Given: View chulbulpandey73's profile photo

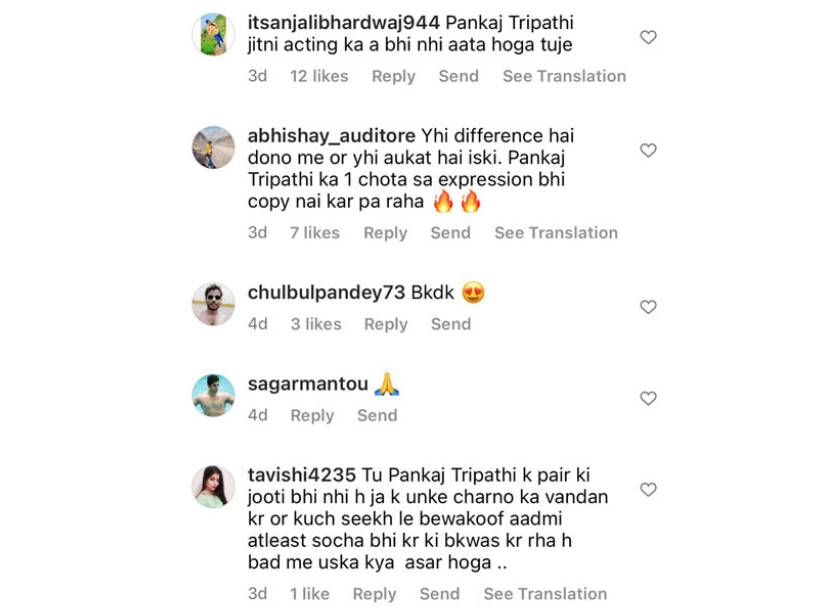Looking at the screenshot, I should coord(213,304).
